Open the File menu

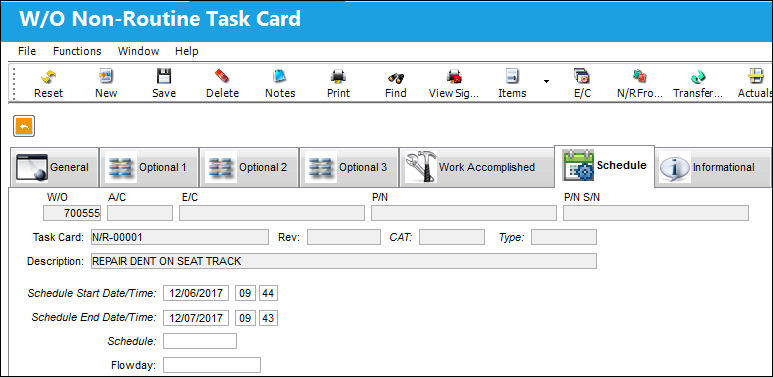pos(27,51)
